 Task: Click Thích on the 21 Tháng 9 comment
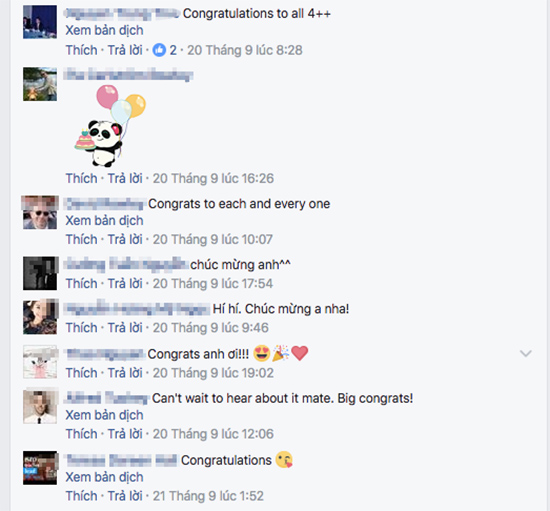point(81,496)
